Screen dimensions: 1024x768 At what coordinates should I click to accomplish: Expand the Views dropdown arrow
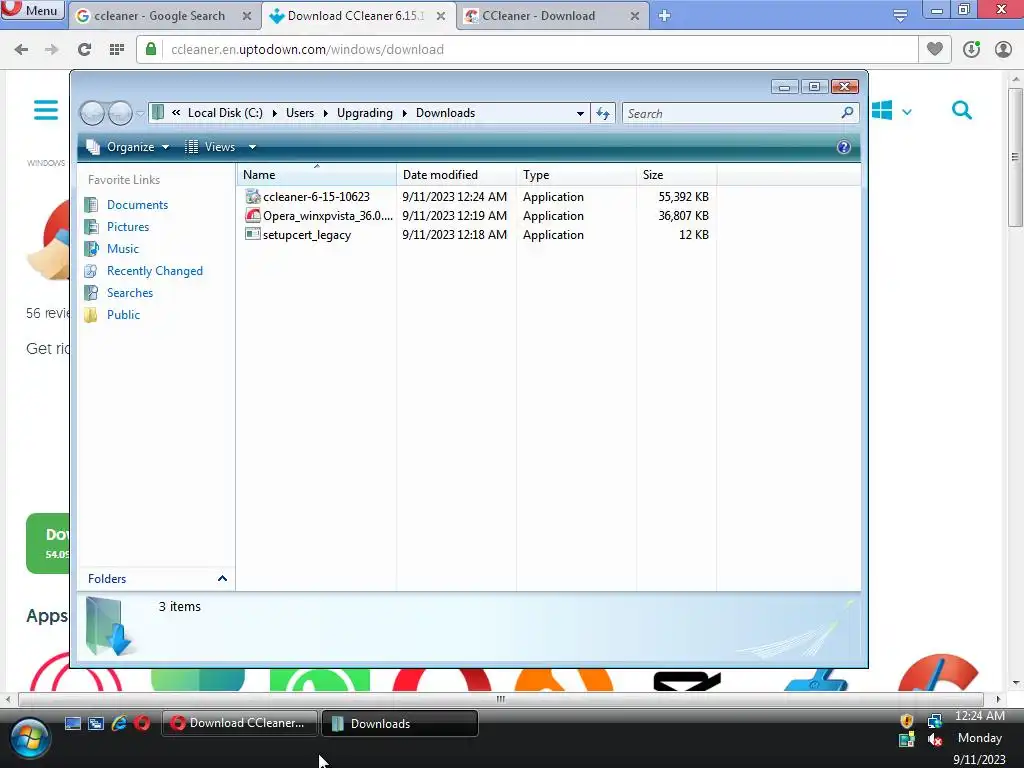pyautogui.click(x=252, y=148)
